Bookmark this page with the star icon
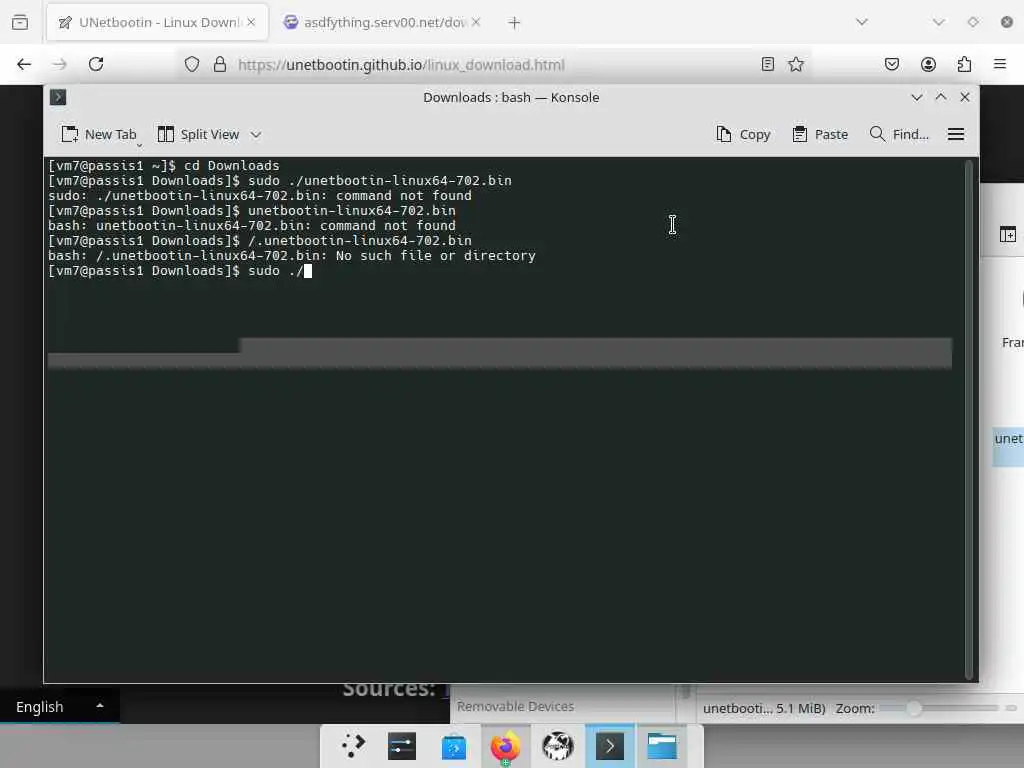 click(795, 64)
